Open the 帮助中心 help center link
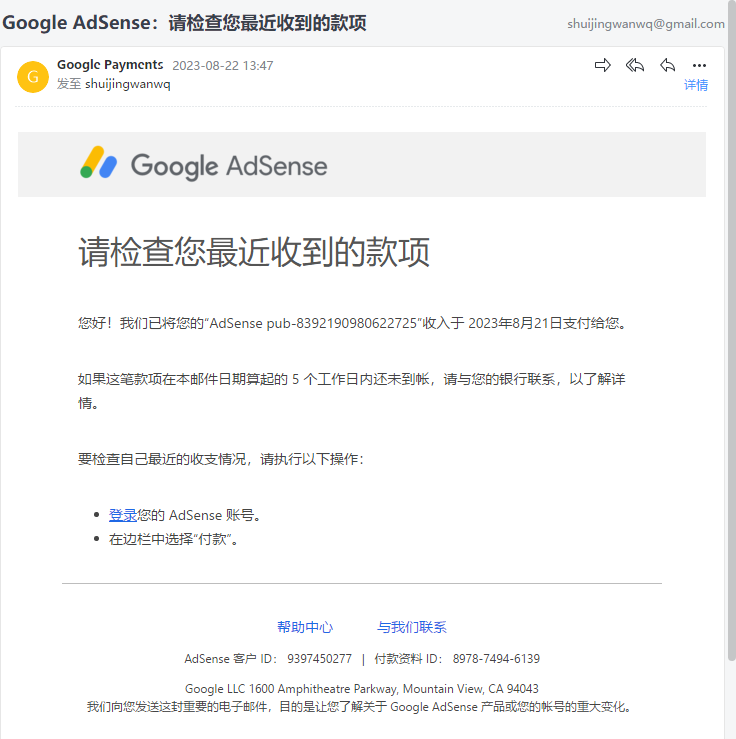This screenshot has width=736, height=739. coord(305,627)
